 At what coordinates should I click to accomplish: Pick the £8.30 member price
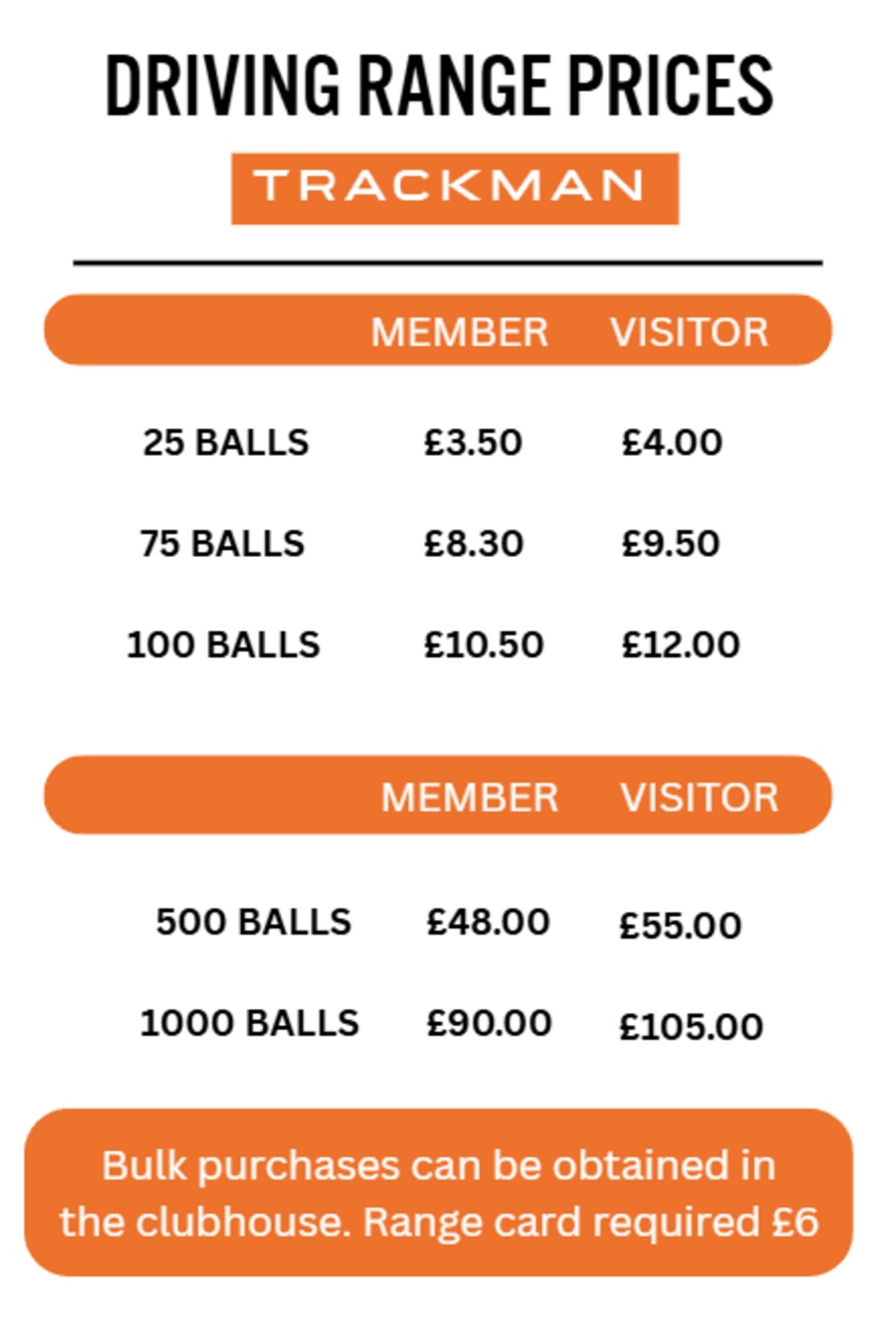474,544
